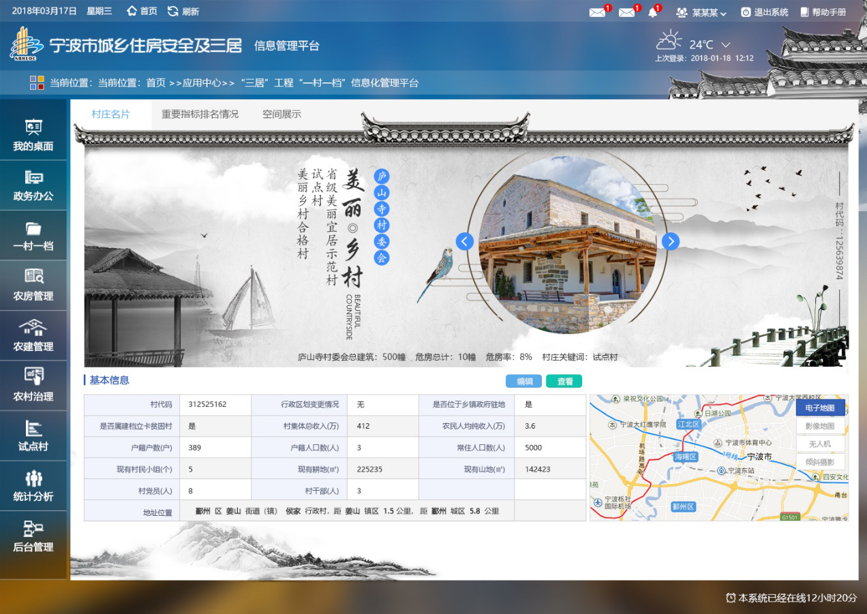Open 统计分析 in the sidebar
The height and width of the screenshot is (614, 867).
[x=33, y=484]
